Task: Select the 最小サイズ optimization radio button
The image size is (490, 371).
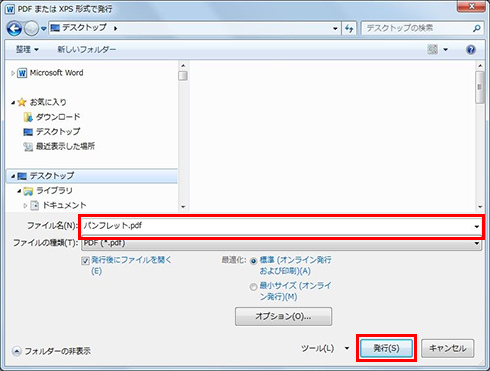Action: click(253, 287)
